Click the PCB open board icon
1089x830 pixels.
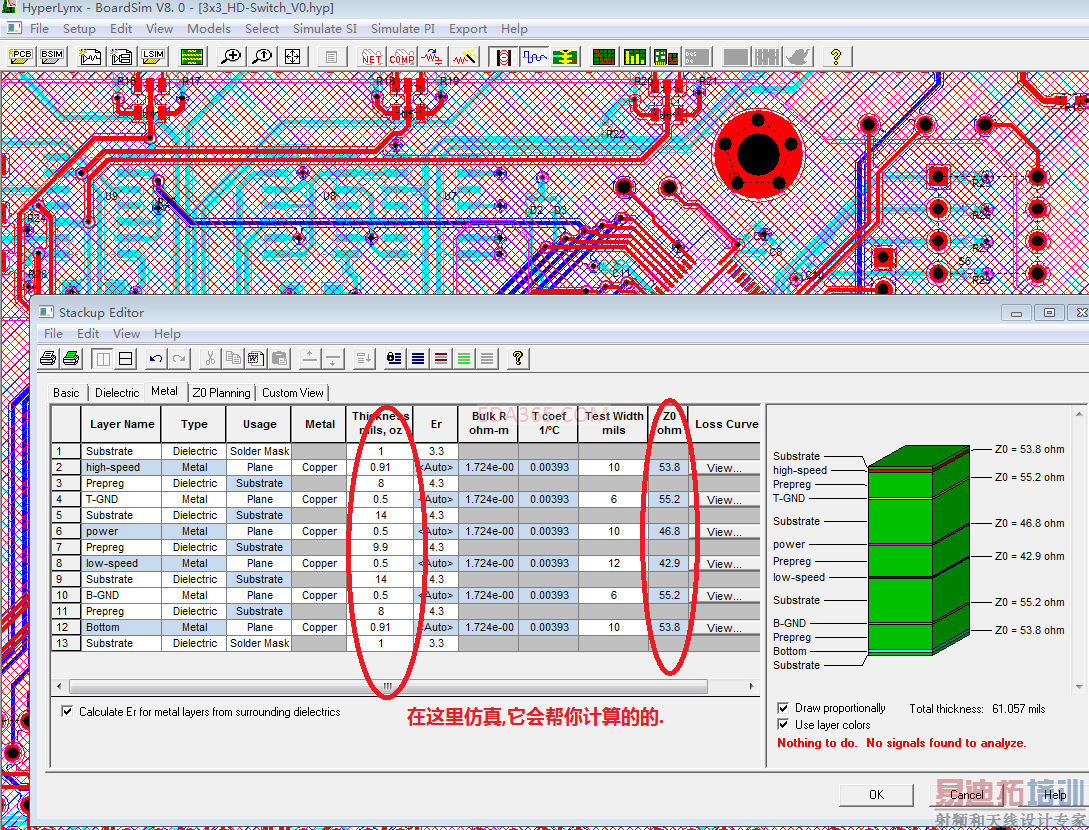point(21,57)
